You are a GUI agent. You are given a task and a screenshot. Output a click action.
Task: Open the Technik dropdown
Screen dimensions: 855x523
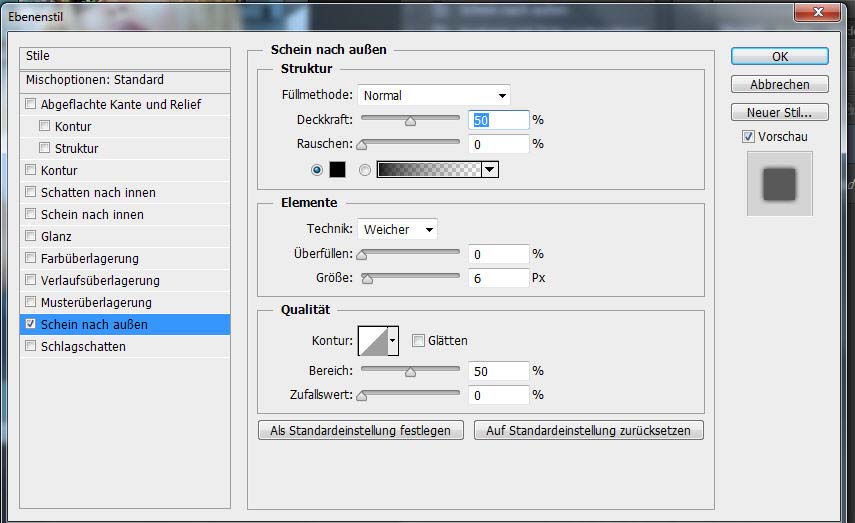(x=397, y=230)
